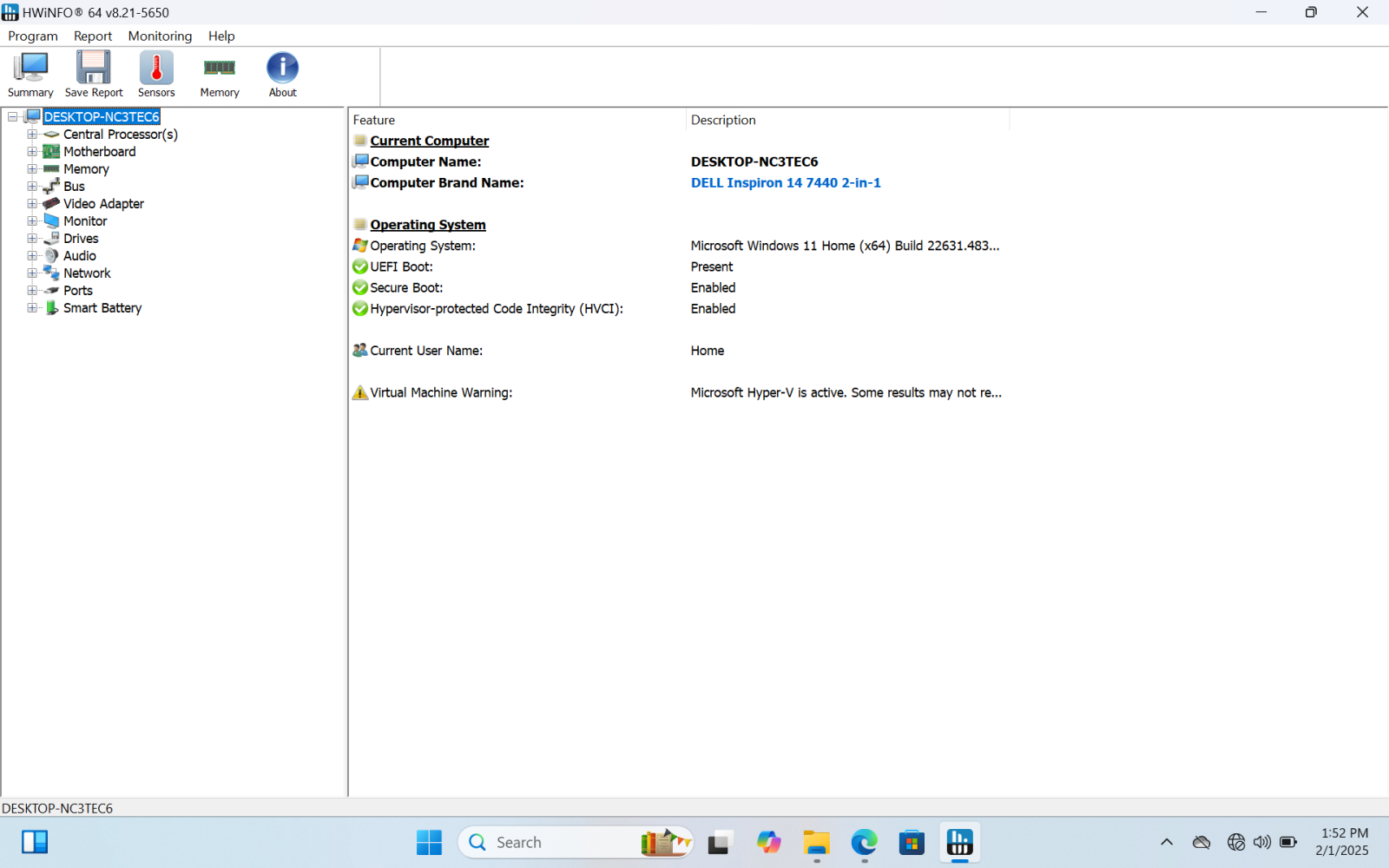Click the taskbar Search box
This screenshot has width=1389, height=868.
pos(556,842)
